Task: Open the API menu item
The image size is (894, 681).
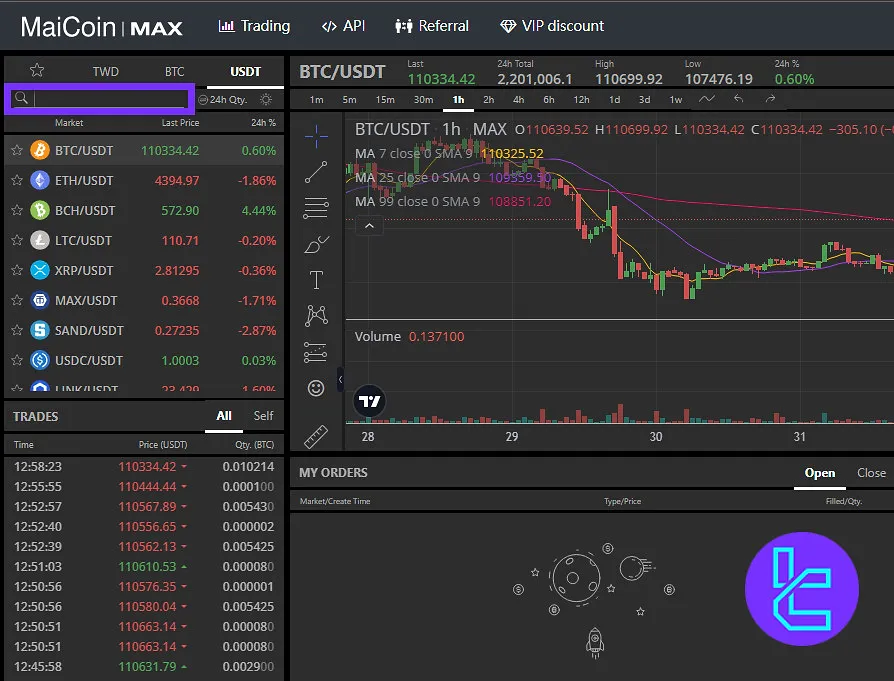Action: pyautogui.click(x=343, y=26)
